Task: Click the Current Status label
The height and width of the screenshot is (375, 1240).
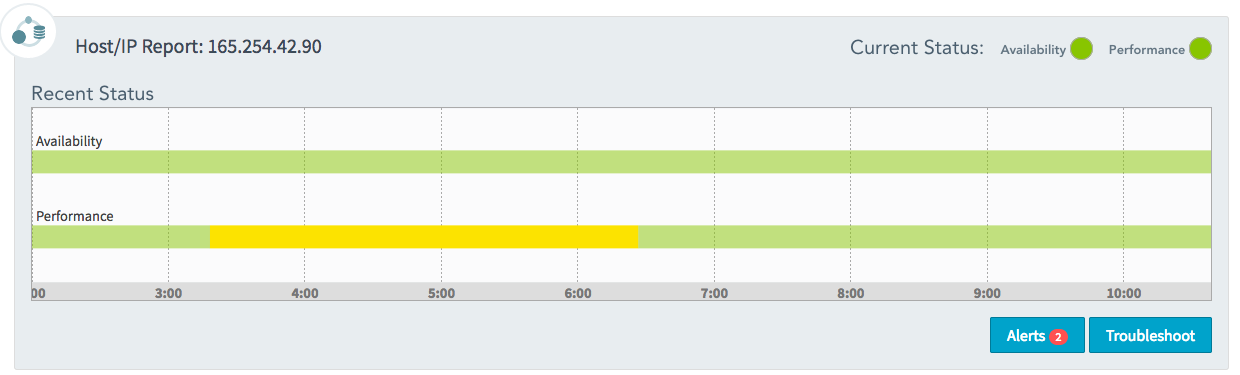Action: tap(917, 48)
